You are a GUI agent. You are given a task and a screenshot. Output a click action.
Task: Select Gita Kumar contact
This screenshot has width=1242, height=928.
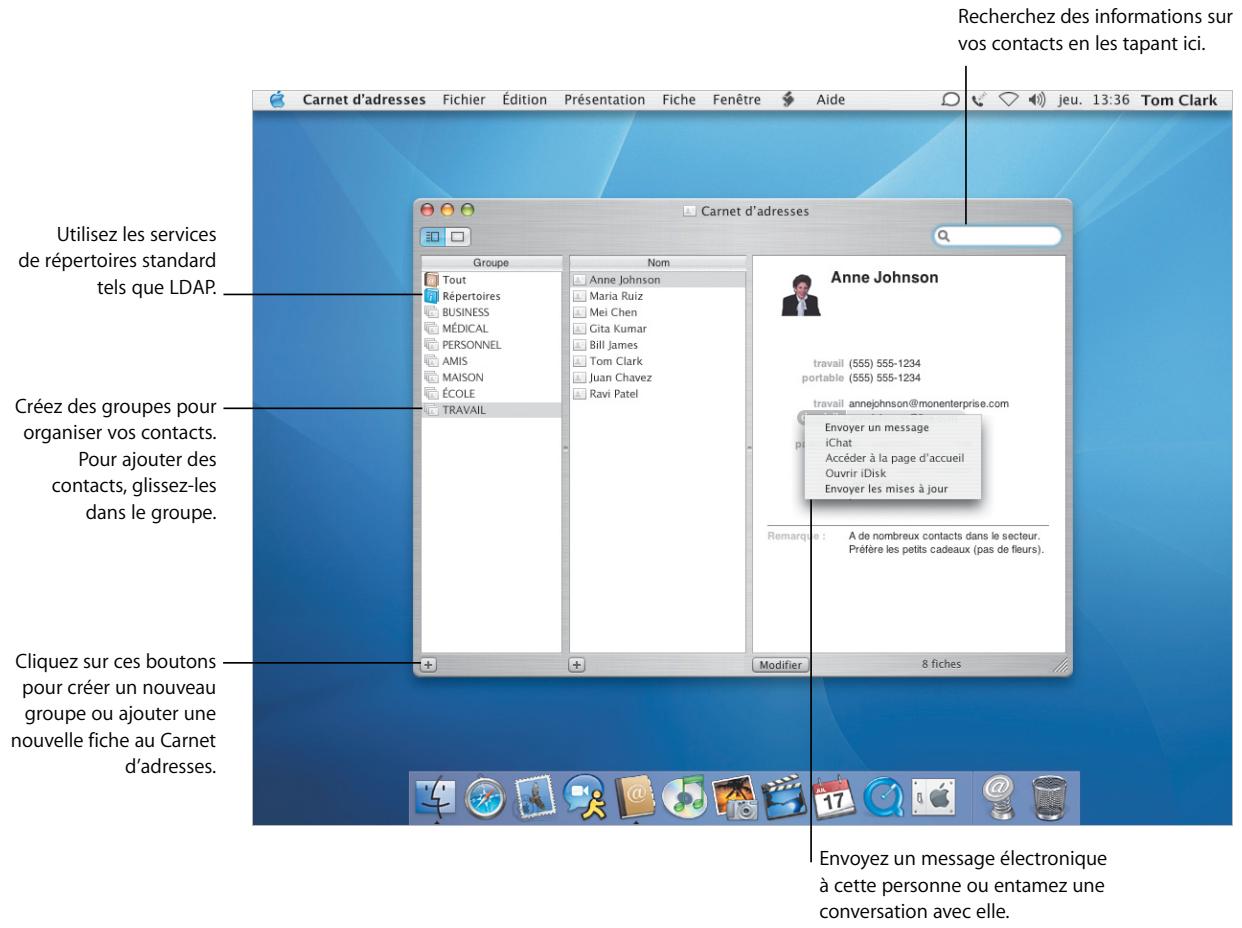(x=658, y=328)
